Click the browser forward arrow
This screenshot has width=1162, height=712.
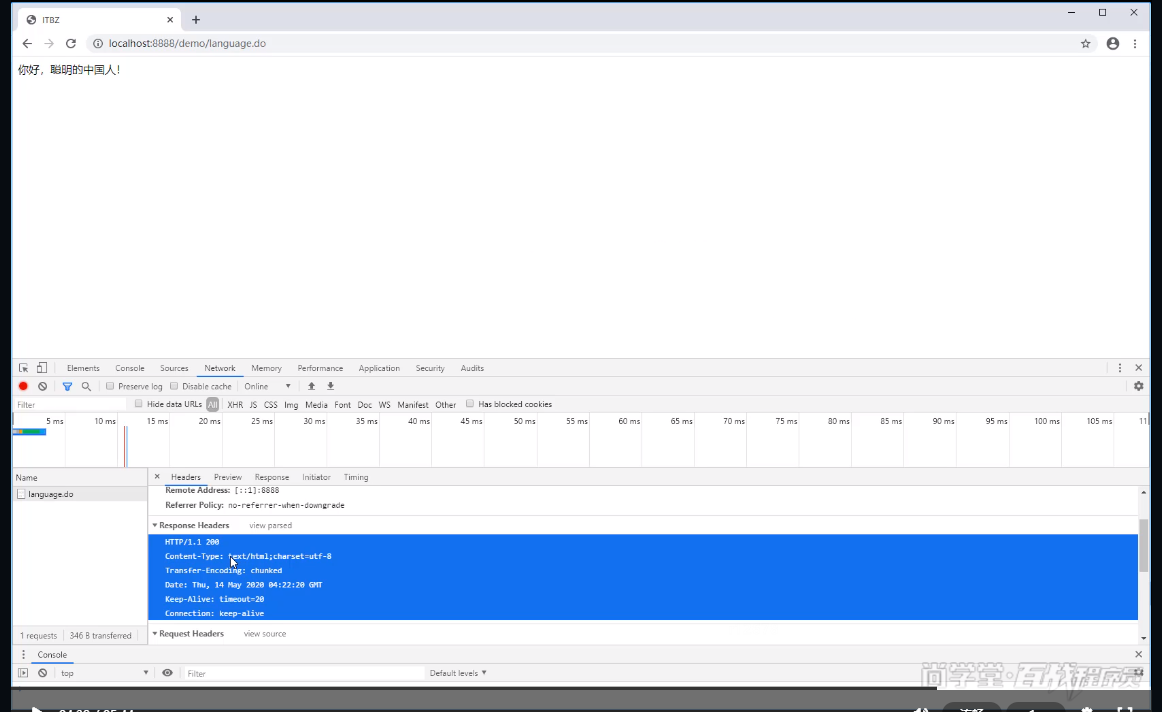(x=49, y=44)
